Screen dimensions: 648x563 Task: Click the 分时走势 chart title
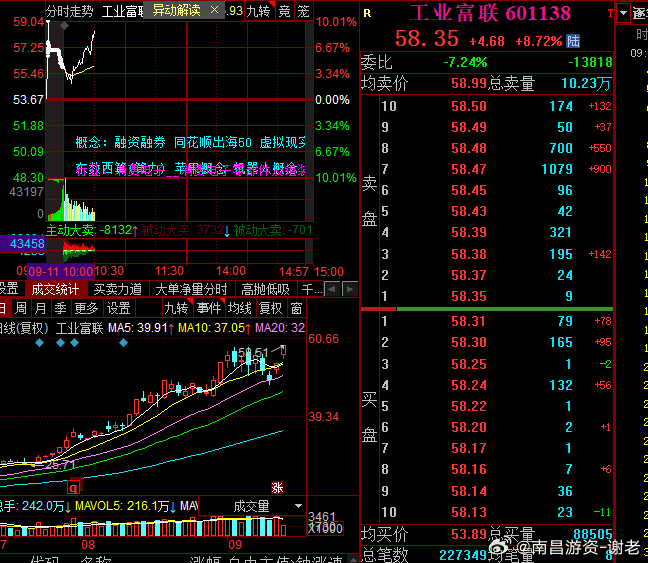pos(69,11)
